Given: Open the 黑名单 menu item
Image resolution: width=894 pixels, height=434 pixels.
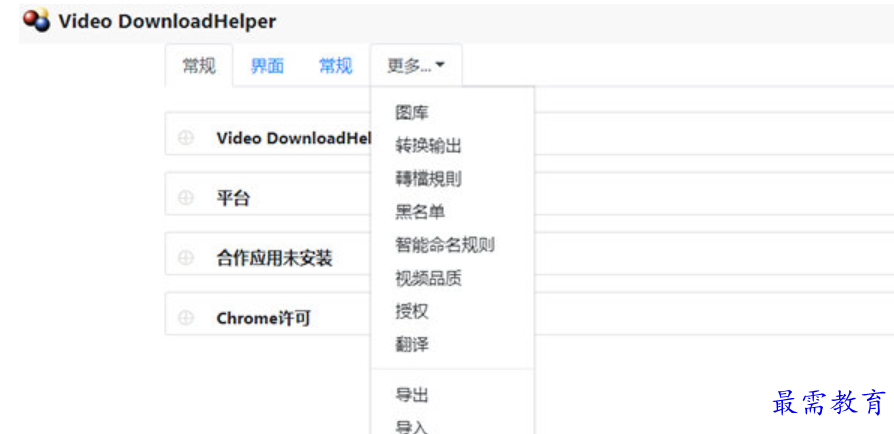Looking at the screenshot, I should (420, 212).
